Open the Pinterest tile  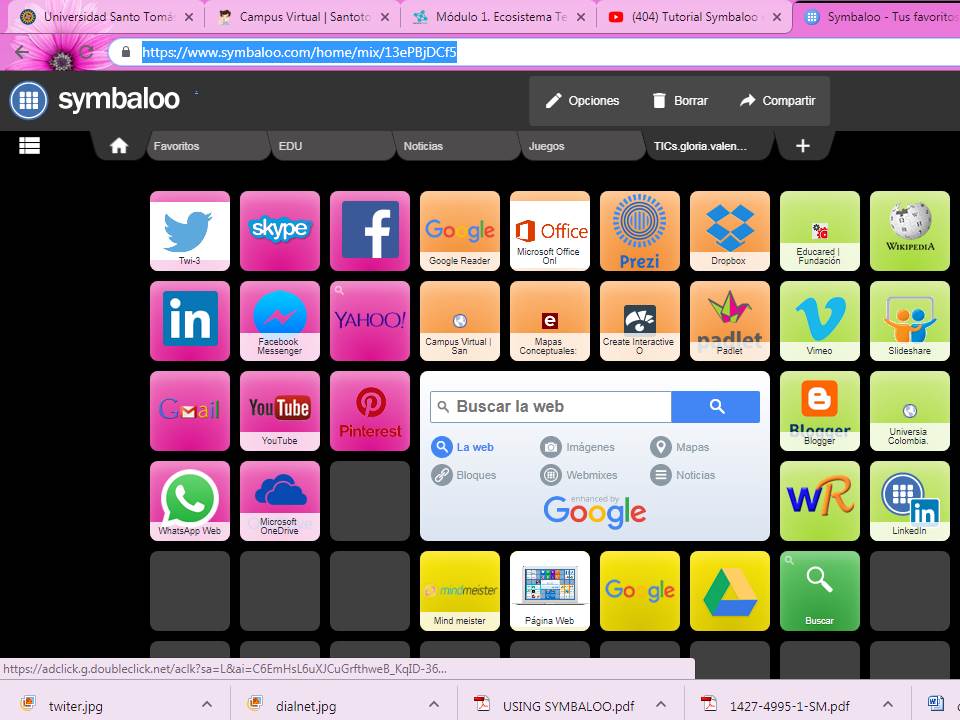point(370,411)
